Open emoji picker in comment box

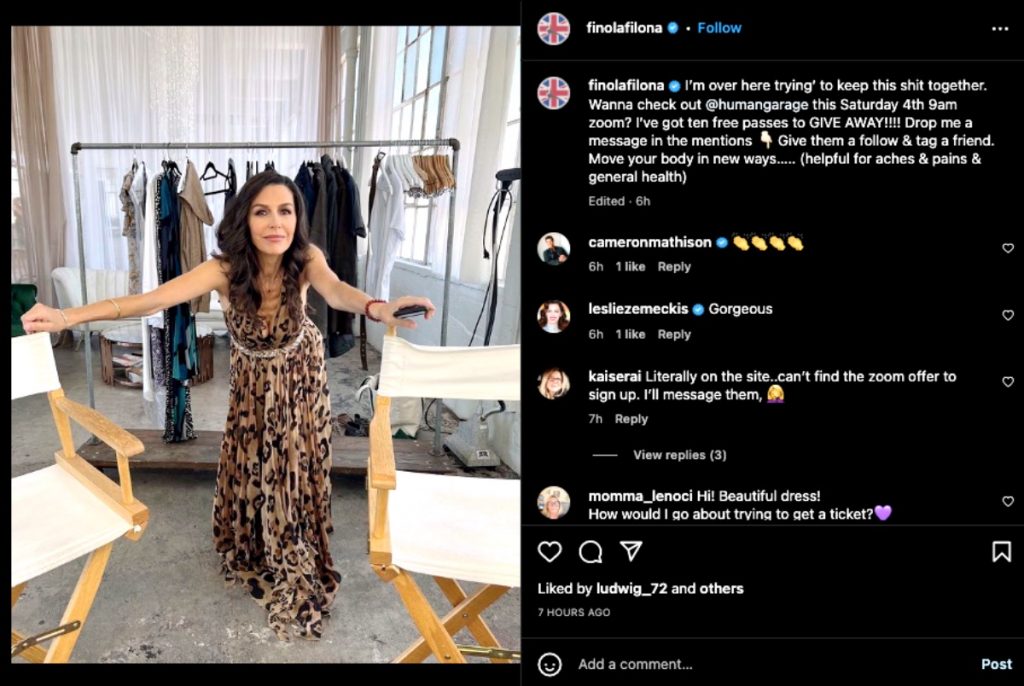pos(550,664)
